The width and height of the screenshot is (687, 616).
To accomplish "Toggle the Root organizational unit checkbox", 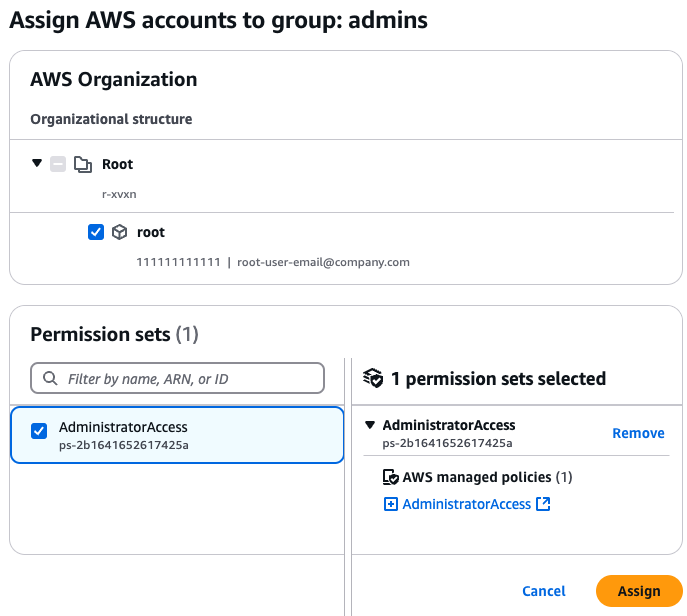I will tap(58, 164).
